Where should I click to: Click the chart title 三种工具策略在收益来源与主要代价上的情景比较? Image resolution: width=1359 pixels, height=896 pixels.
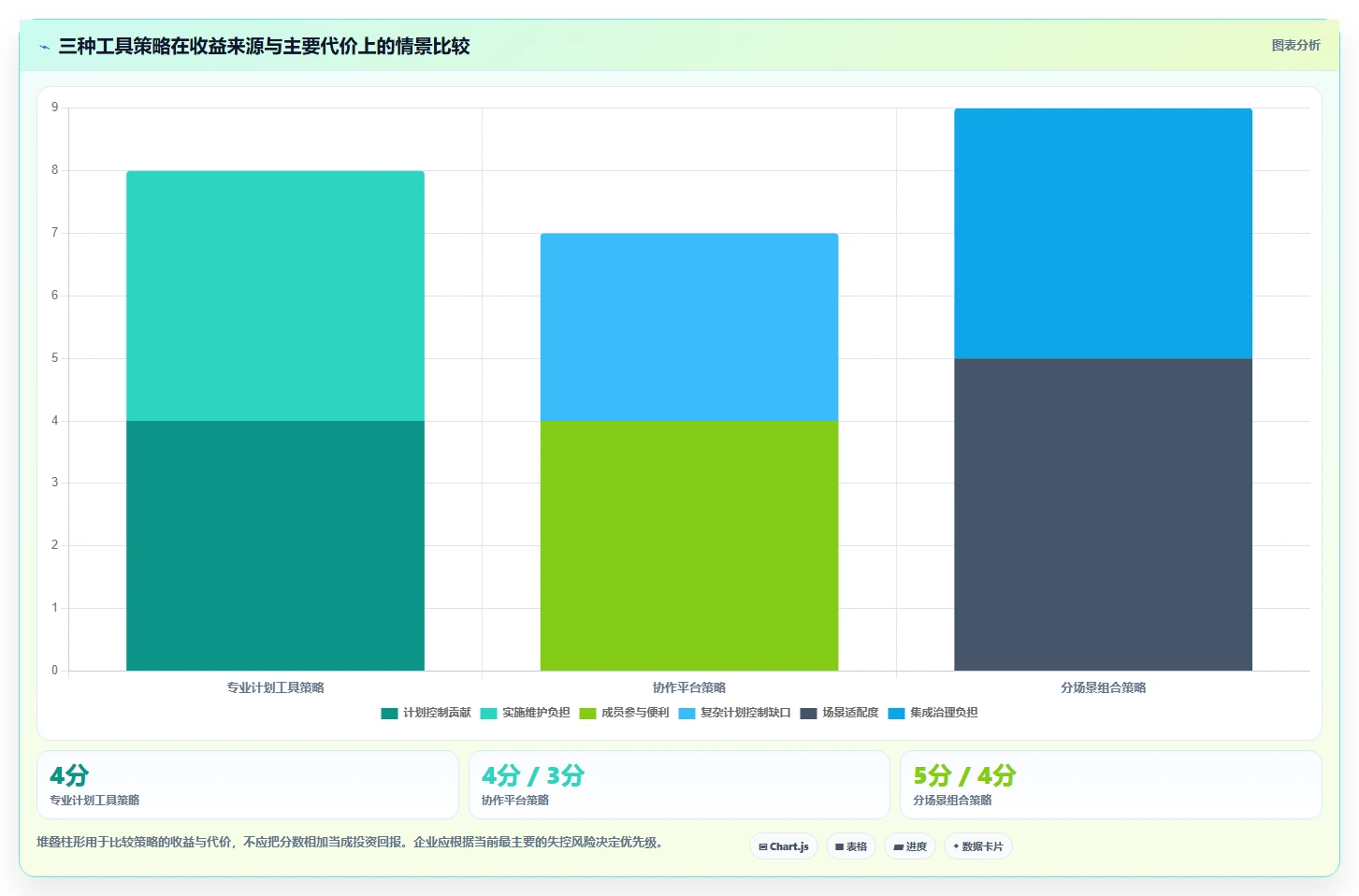tap(264, 46)
